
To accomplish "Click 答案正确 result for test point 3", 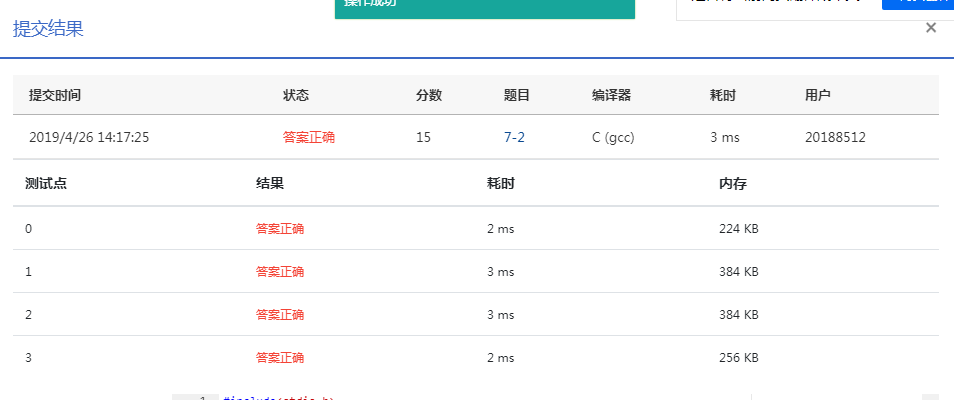I will coord(280,357).
